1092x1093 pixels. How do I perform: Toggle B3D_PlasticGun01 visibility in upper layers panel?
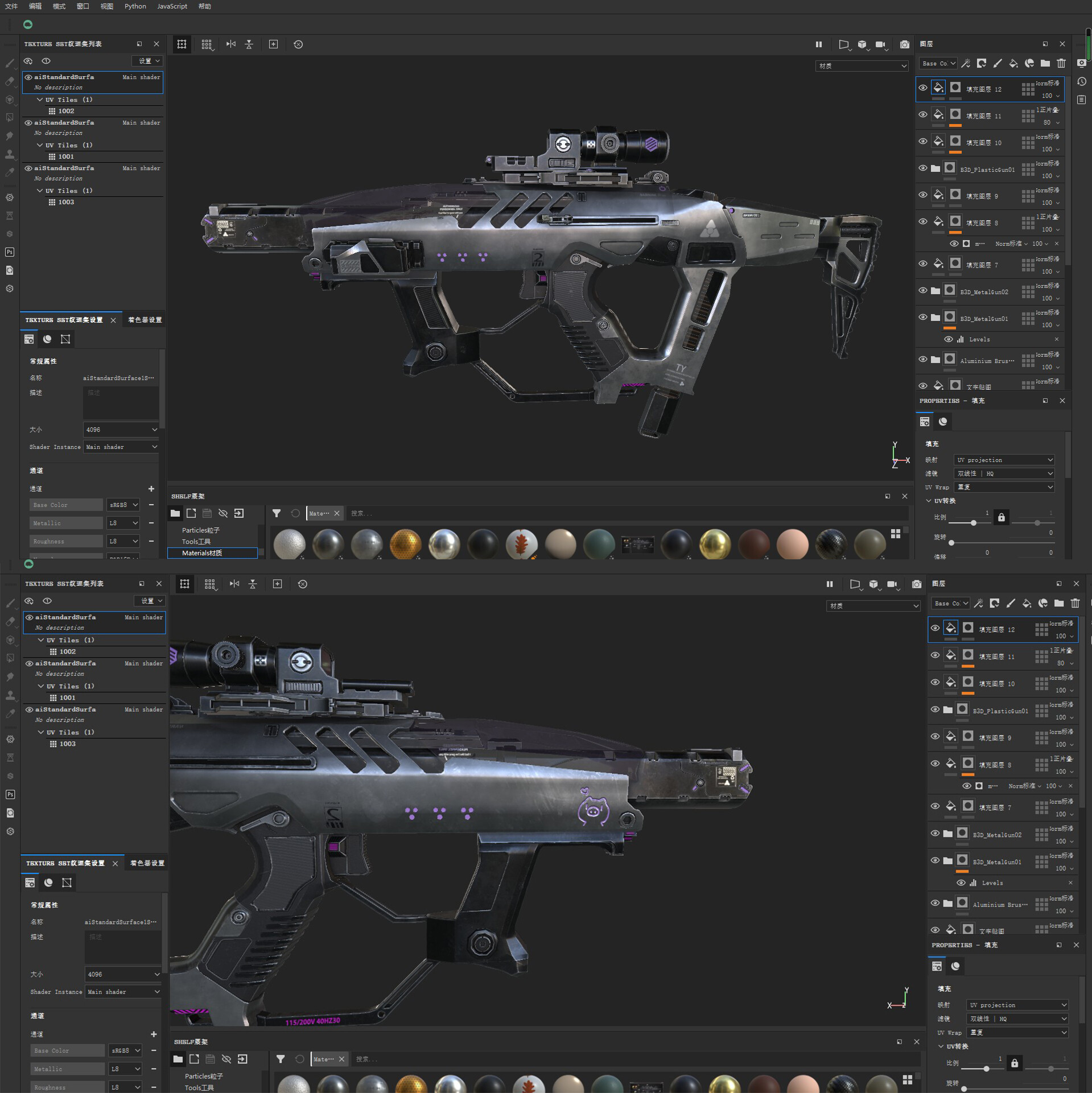coord(922,168)
